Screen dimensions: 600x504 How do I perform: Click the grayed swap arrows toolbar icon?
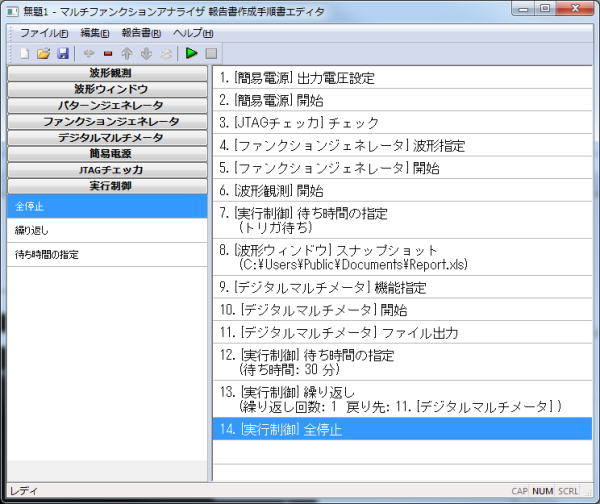(166, 54)
